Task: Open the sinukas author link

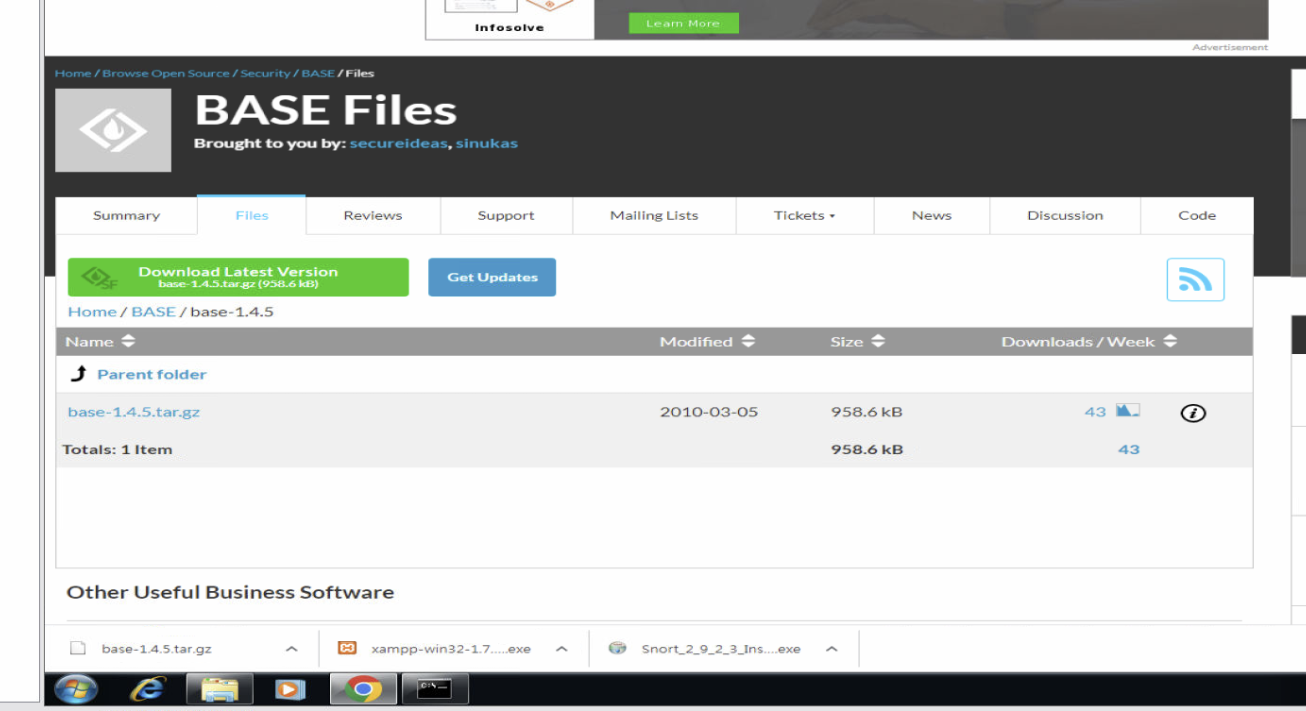Action: tap(487, 143)
